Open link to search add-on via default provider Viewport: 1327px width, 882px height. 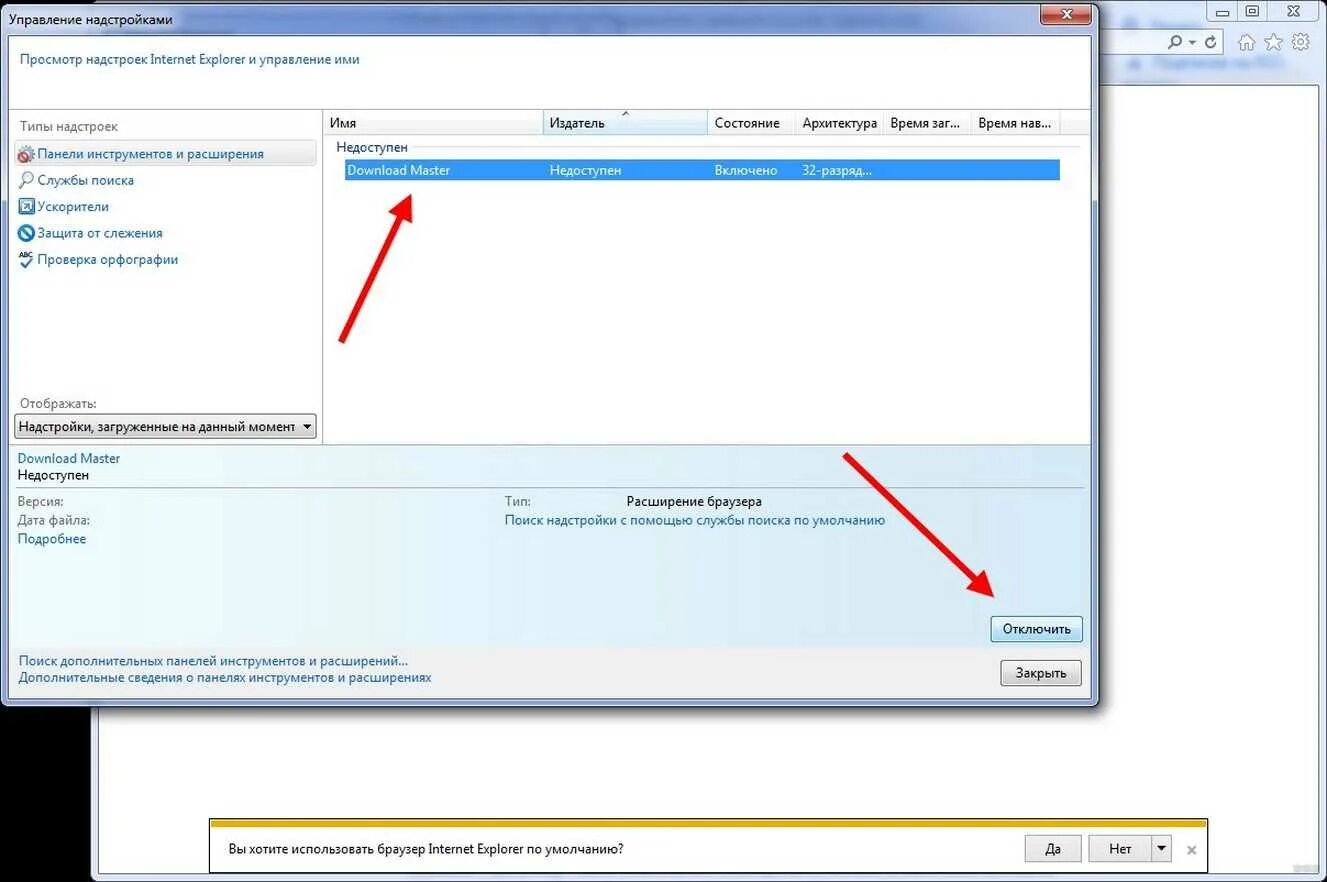(x=695, y=520)
